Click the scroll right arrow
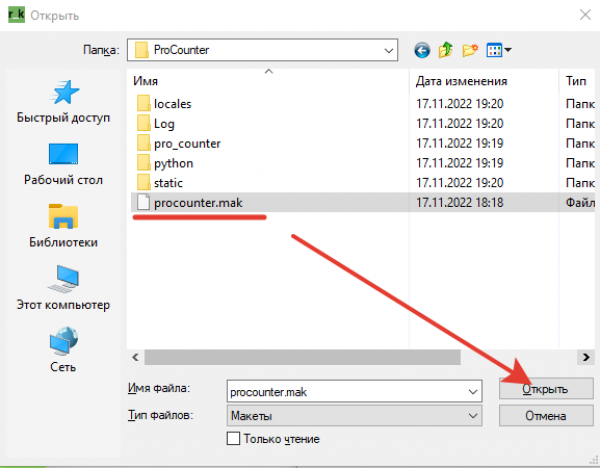 586,357
